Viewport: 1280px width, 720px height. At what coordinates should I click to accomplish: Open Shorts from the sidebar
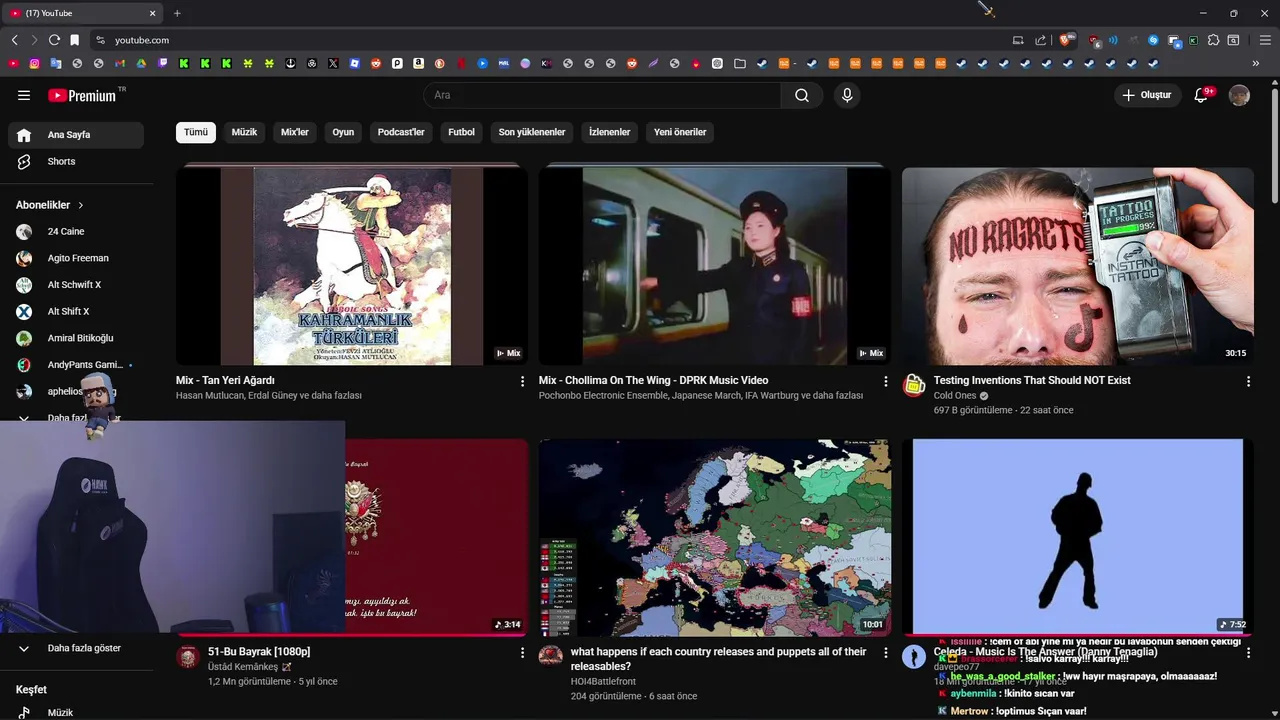[76, 161]
